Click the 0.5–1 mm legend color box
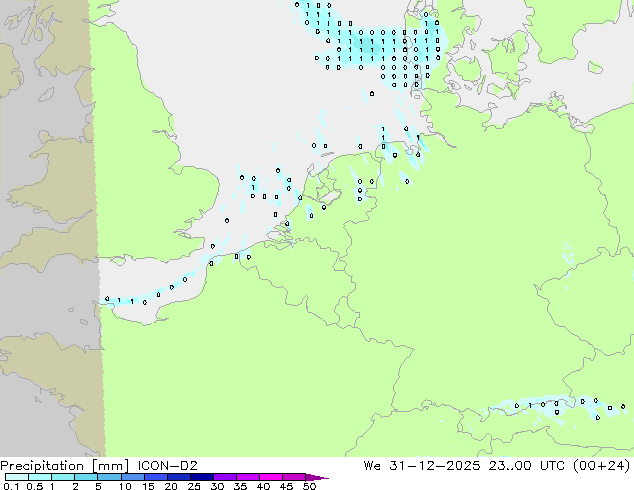Screen dimensions: 634x490 pos(40,477)
